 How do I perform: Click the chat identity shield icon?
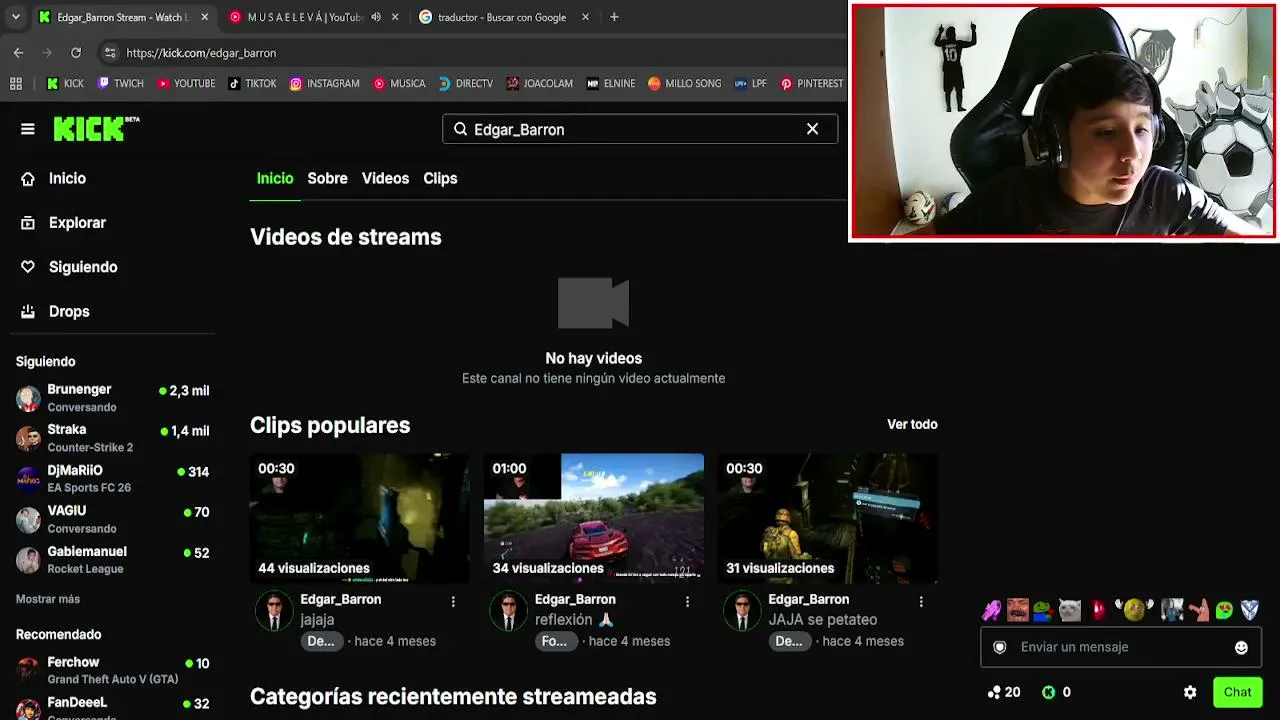pyautogui.click(x=999, y=647)
